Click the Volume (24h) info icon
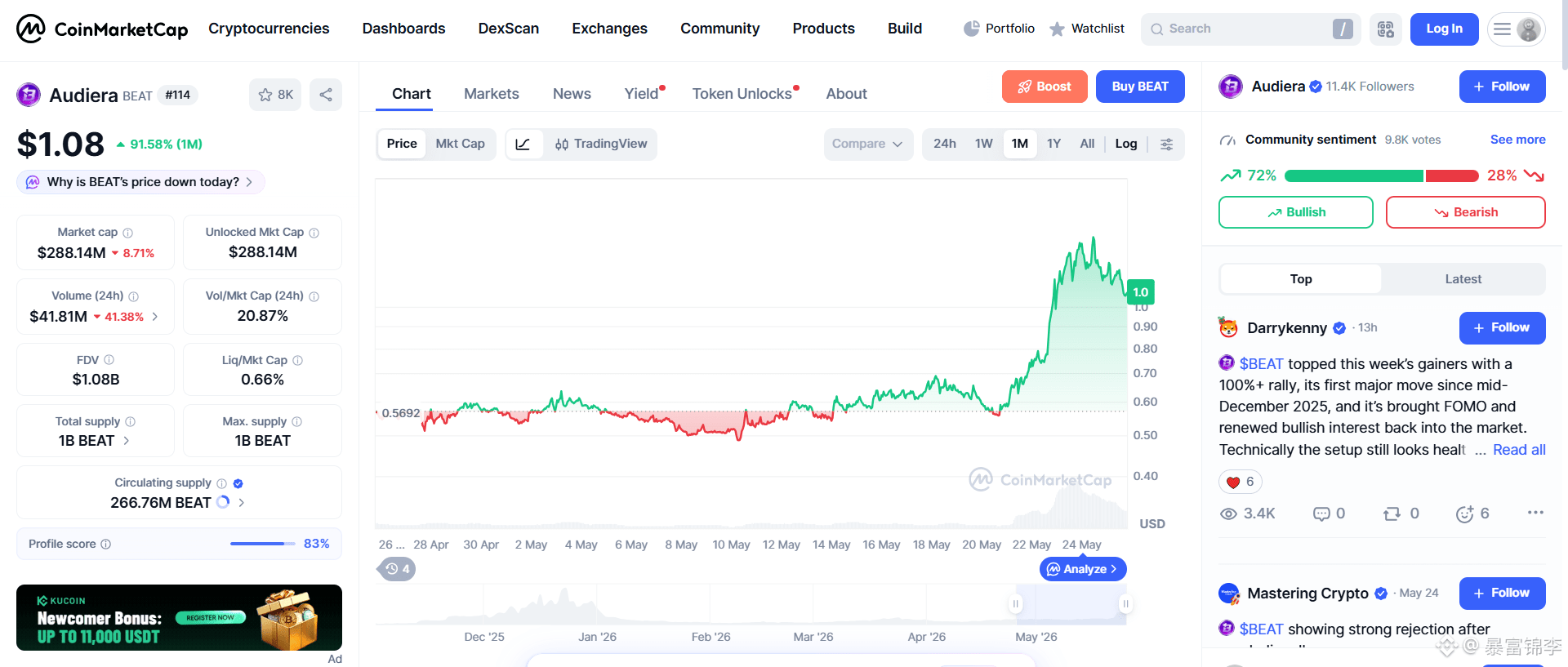The image size is (1568, 667). pyautogui.click(x=134, y=296)
